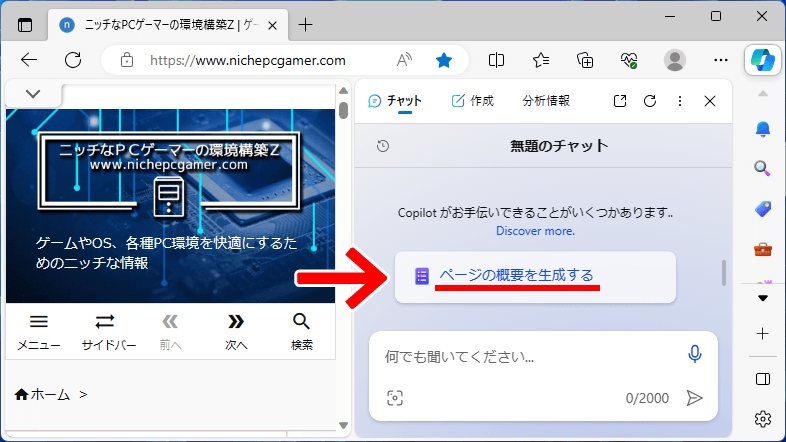Toggle the サイドバー button
The image size is (786, 442).
click(x=109, y=332)
